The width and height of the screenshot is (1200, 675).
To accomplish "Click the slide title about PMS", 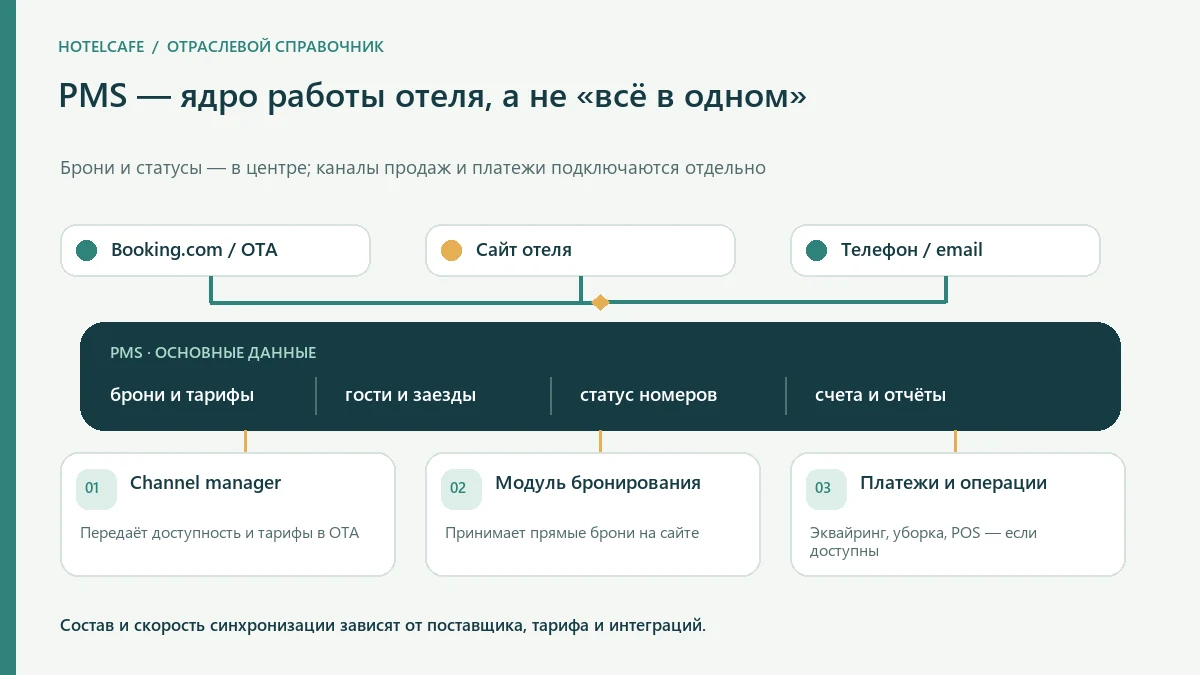I will (x=433, y=96).
